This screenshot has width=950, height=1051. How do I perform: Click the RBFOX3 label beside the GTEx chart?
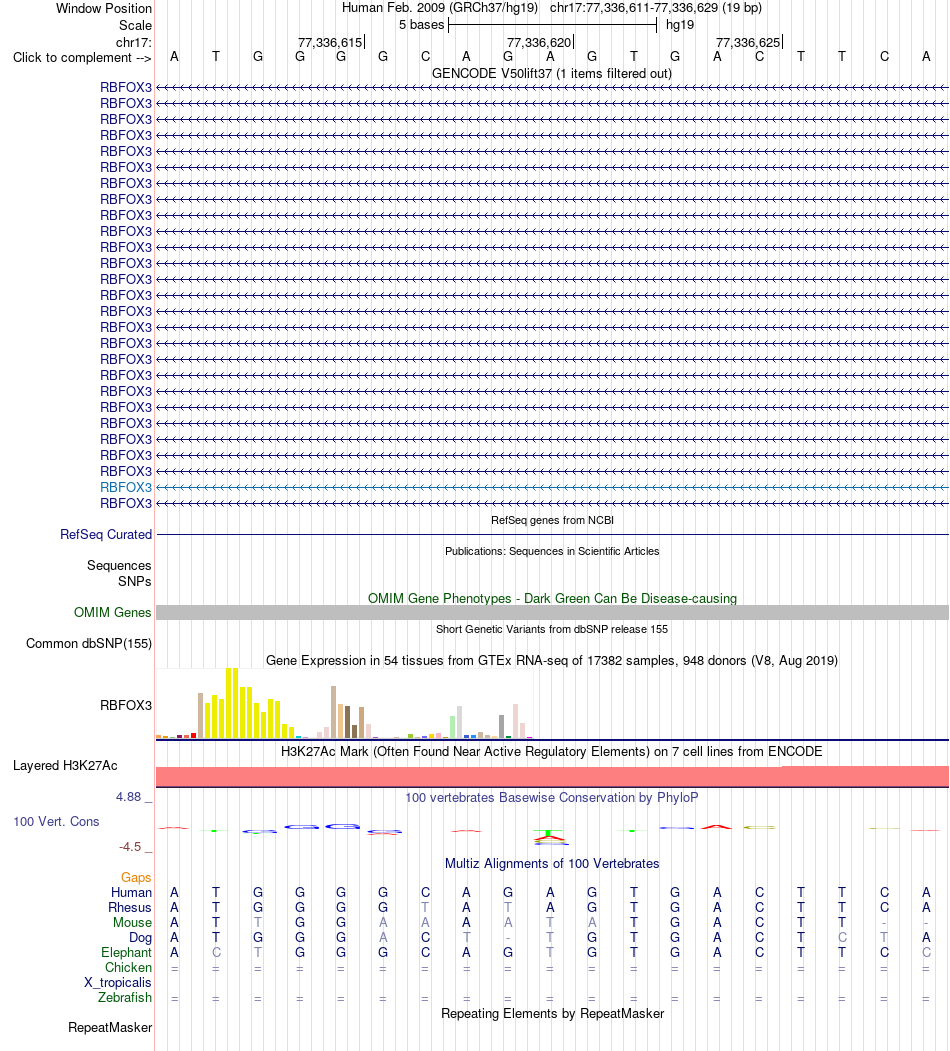tap(126, 705)
